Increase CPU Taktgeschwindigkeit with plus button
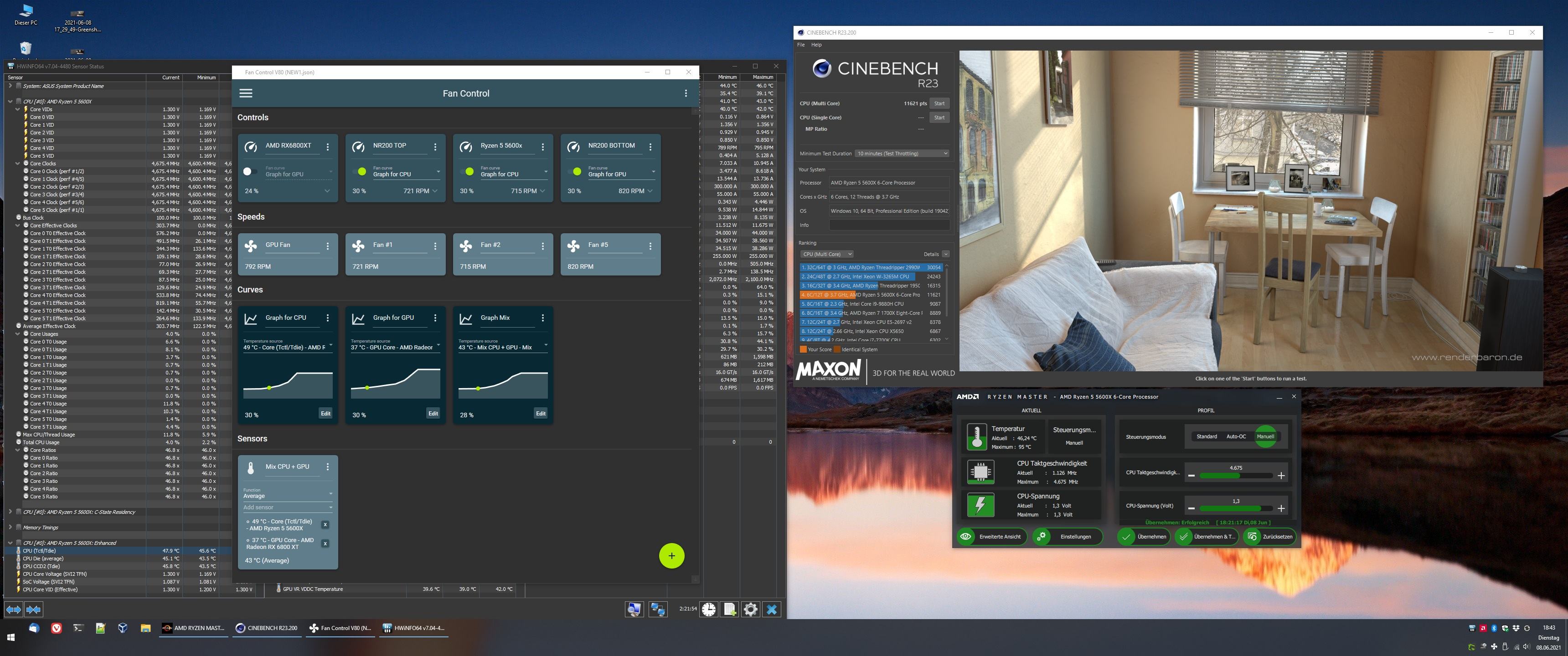The image size is (1568, 656). (x=1281, y=476)
